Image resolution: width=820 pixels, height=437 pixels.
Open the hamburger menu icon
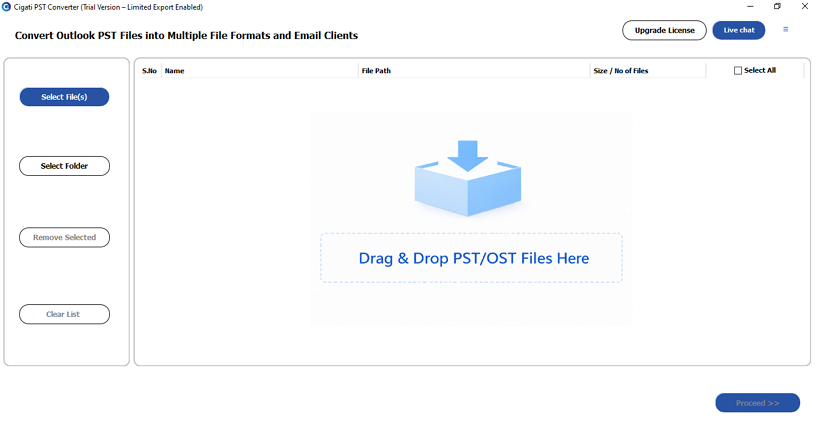coord(785,30)
